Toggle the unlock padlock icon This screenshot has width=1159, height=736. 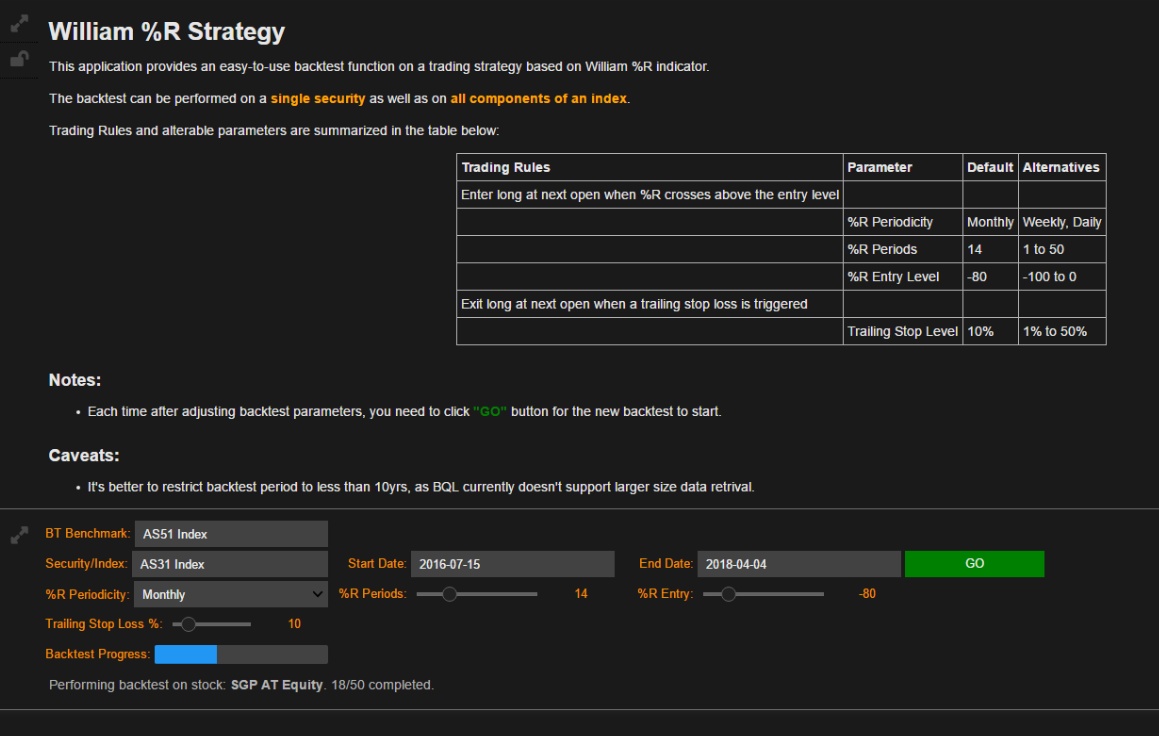[x=19, y=59]
